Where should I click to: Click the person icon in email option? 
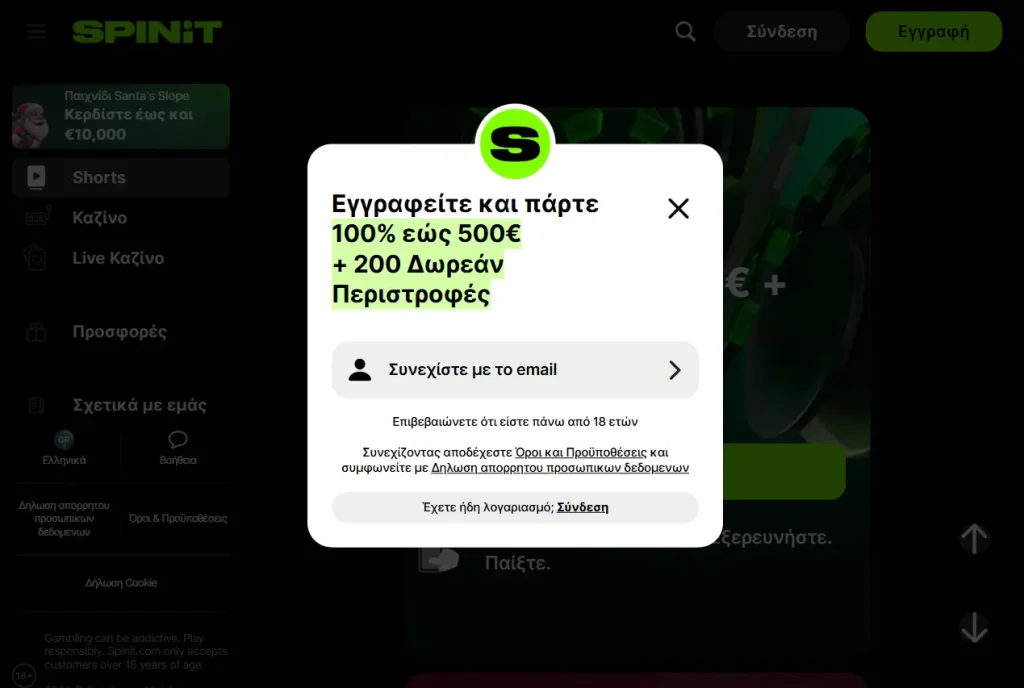pyautogui.click(x=359, y=369)
